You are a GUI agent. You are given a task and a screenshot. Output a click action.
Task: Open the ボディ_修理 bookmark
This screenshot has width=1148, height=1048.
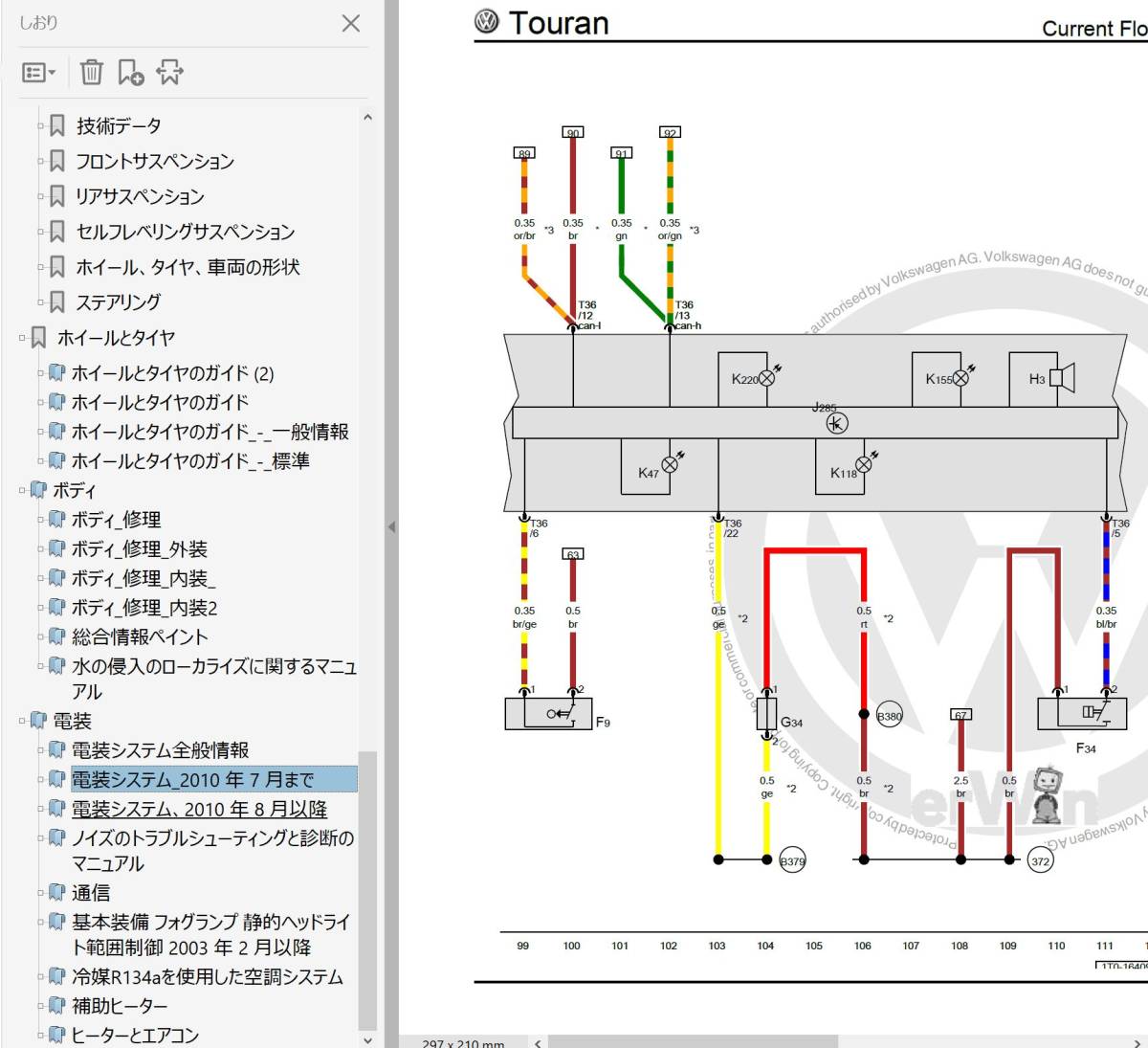[117, 520]
